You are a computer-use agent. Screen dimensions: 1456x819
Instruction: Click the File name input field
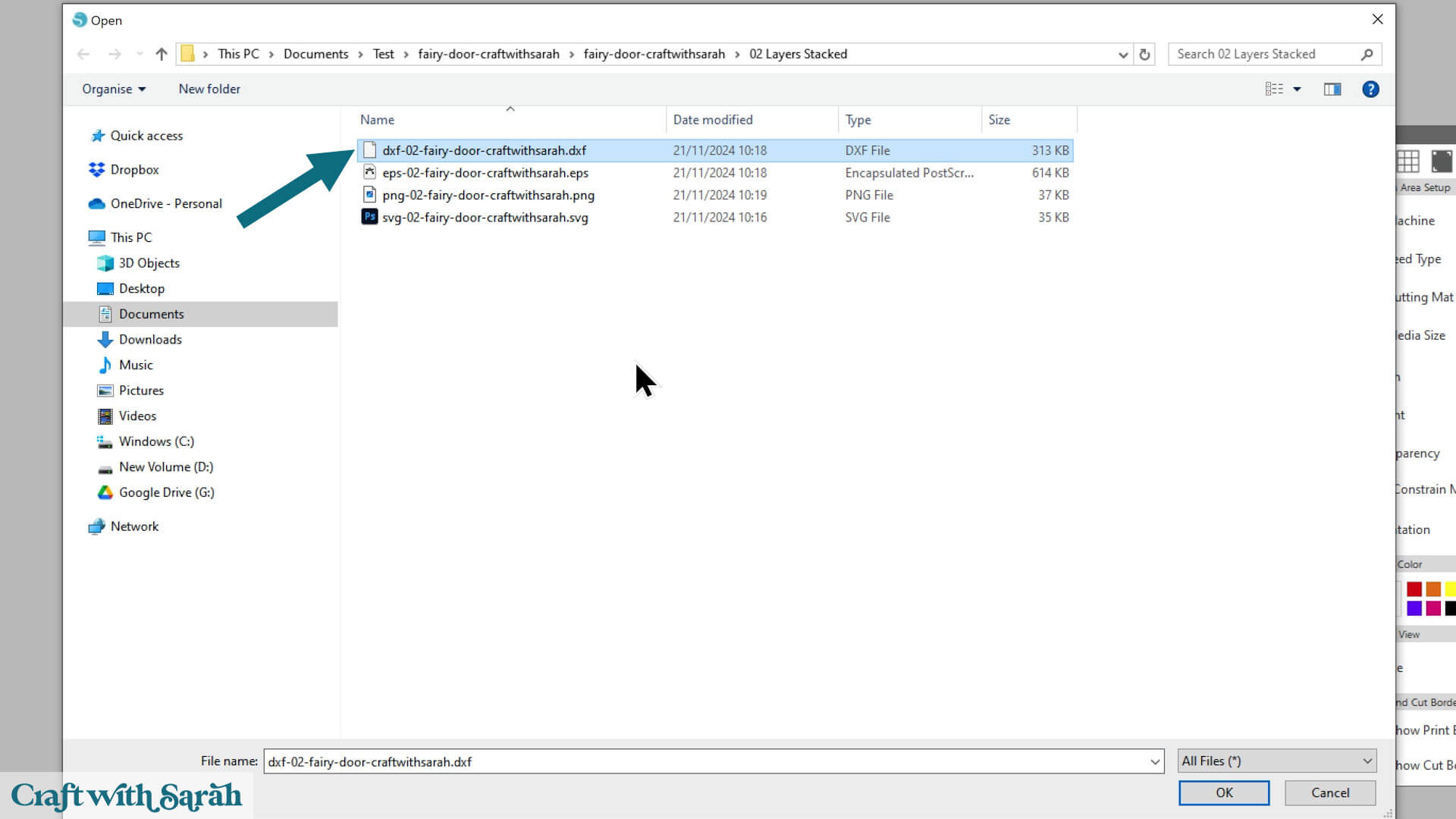[705, 761]
